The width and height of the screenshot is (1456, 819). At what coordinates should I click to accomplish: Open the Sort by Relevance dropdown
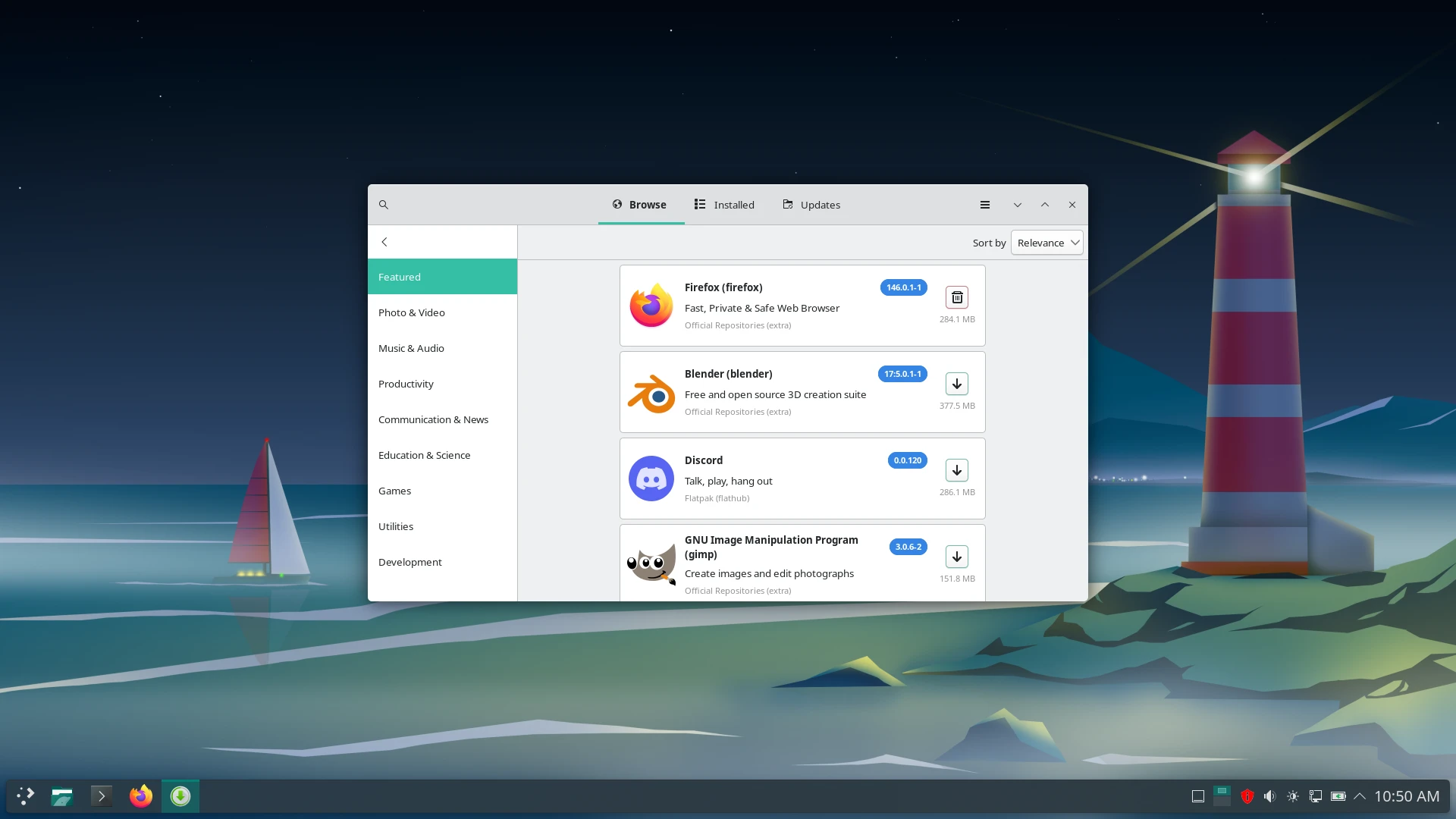[x=1046, y=242]
